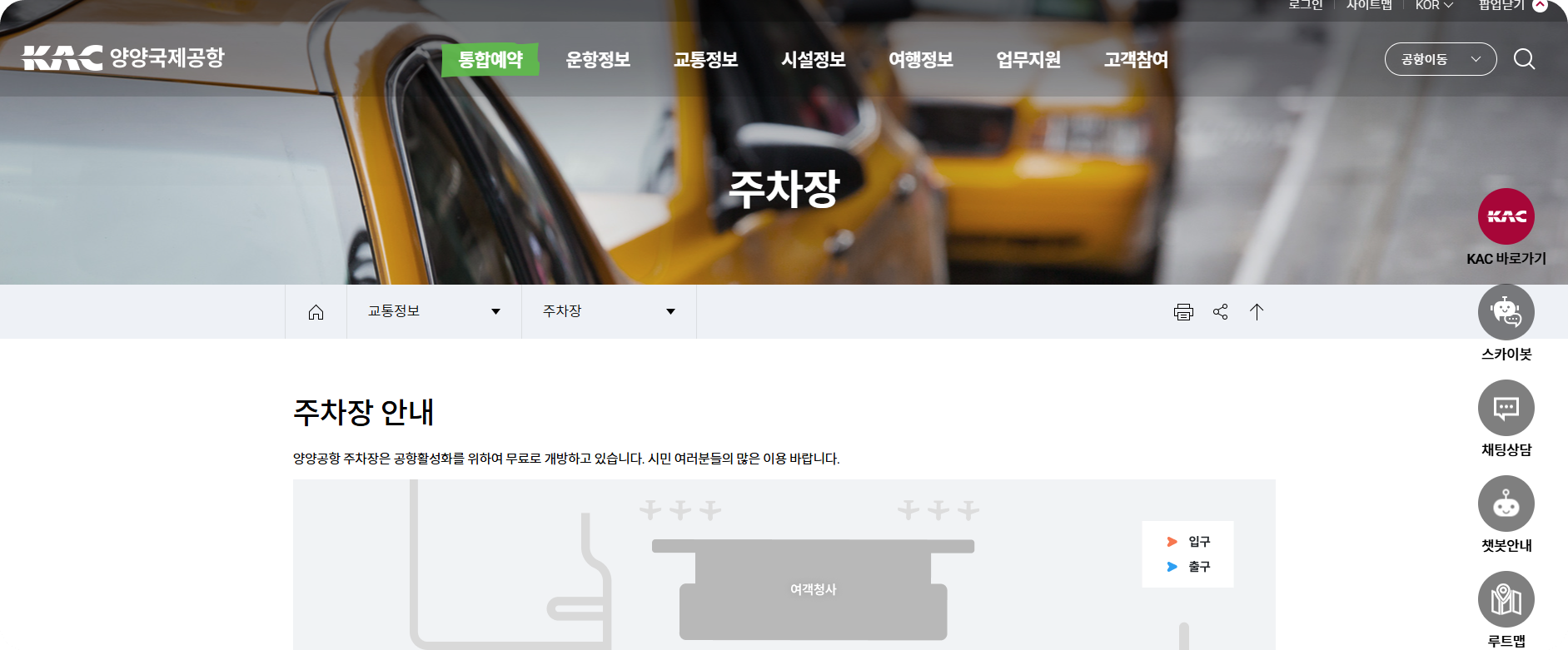Screen dimensions: 1568x650
Task: Share this page via share icon
Action: coord(1221,312)
